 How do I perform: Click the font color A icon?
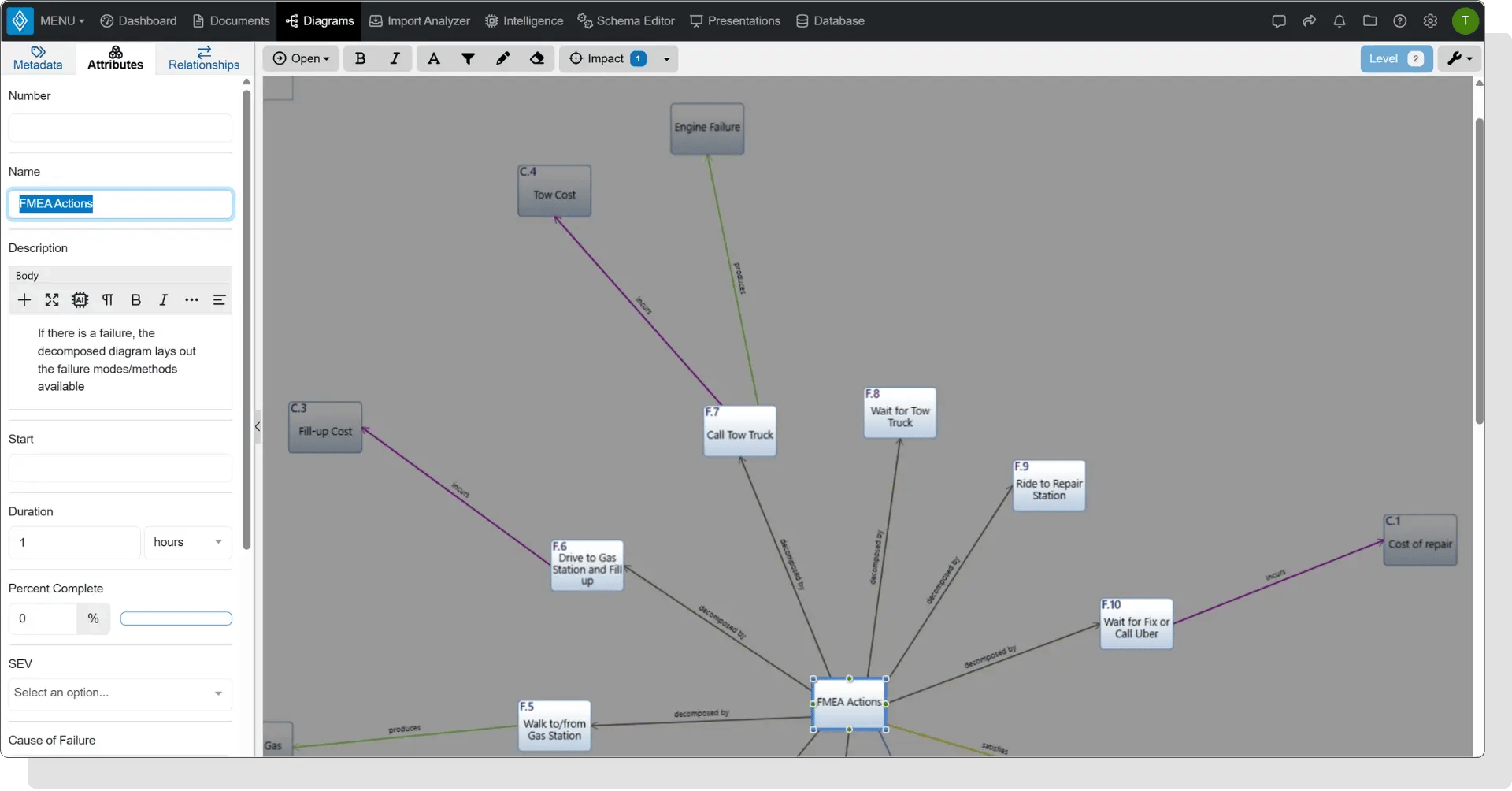coord(434,58)
